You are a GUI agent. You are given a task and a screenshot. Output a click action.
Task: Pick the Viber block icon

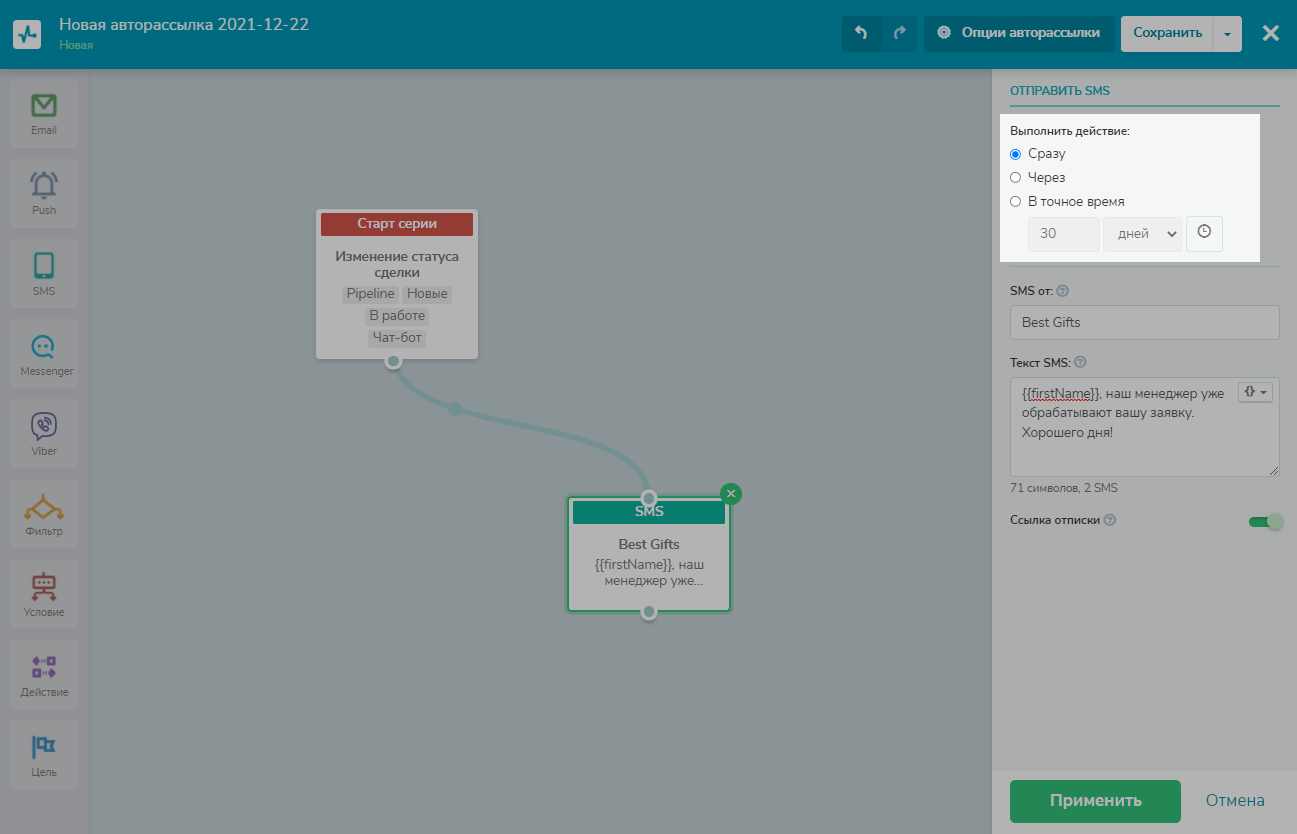(x=43, y=434)
